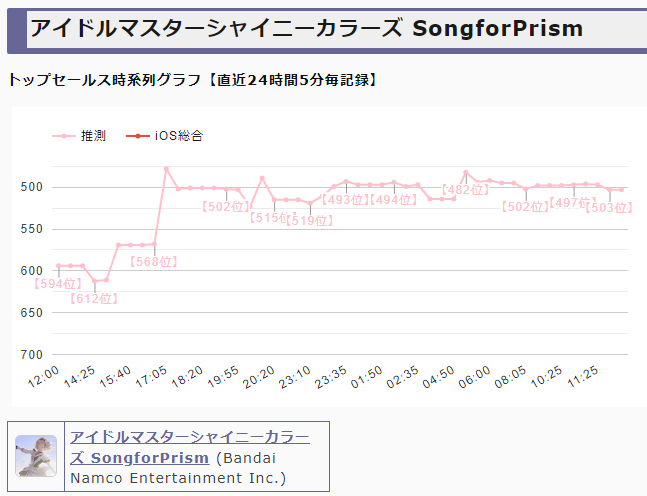The width and height of the screenshot is (647, 496).
Task: Click the 493位 data label
Action: pos(346,200)
